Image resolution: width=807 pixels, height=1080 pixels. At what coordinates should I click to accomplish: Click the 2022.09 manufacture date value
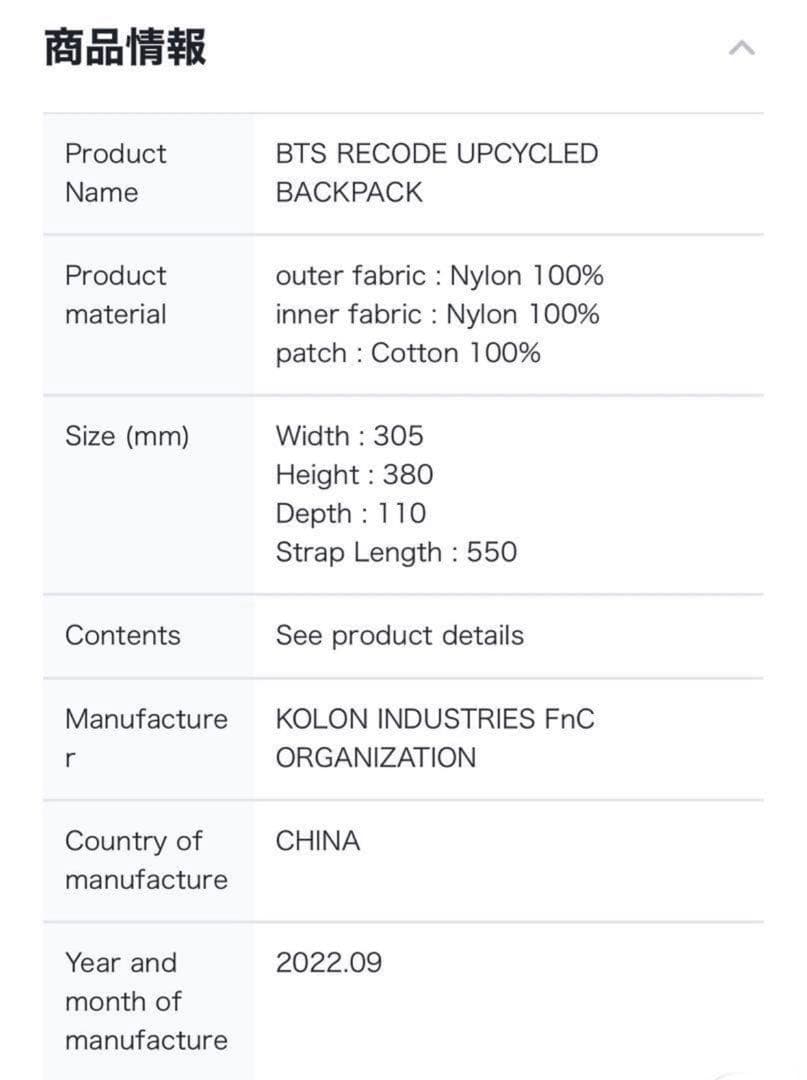pos(329,963)
